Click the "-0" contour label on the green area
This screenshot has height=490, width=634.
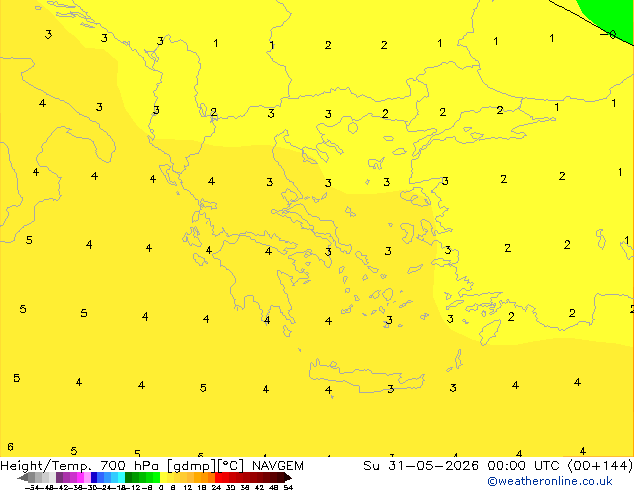coord(608,35)
